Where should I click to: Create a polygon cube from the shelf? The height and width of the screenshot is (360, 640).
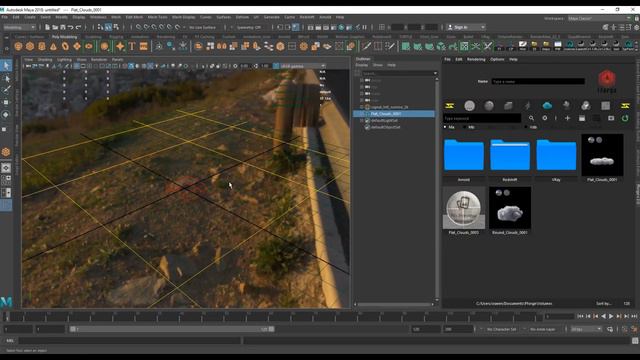tap(30, 47)
